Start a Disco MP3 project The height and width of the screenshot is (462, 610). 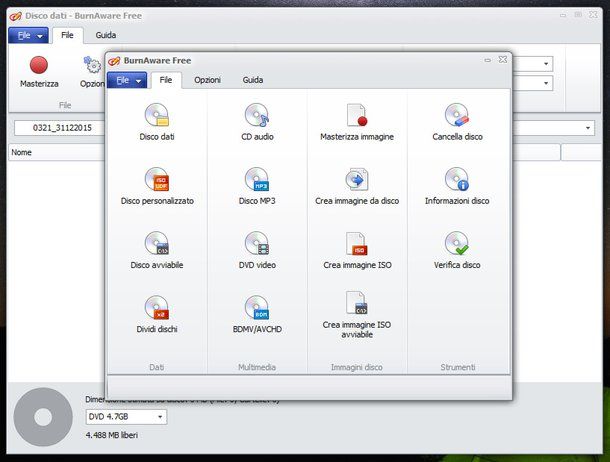pos(257,186)
